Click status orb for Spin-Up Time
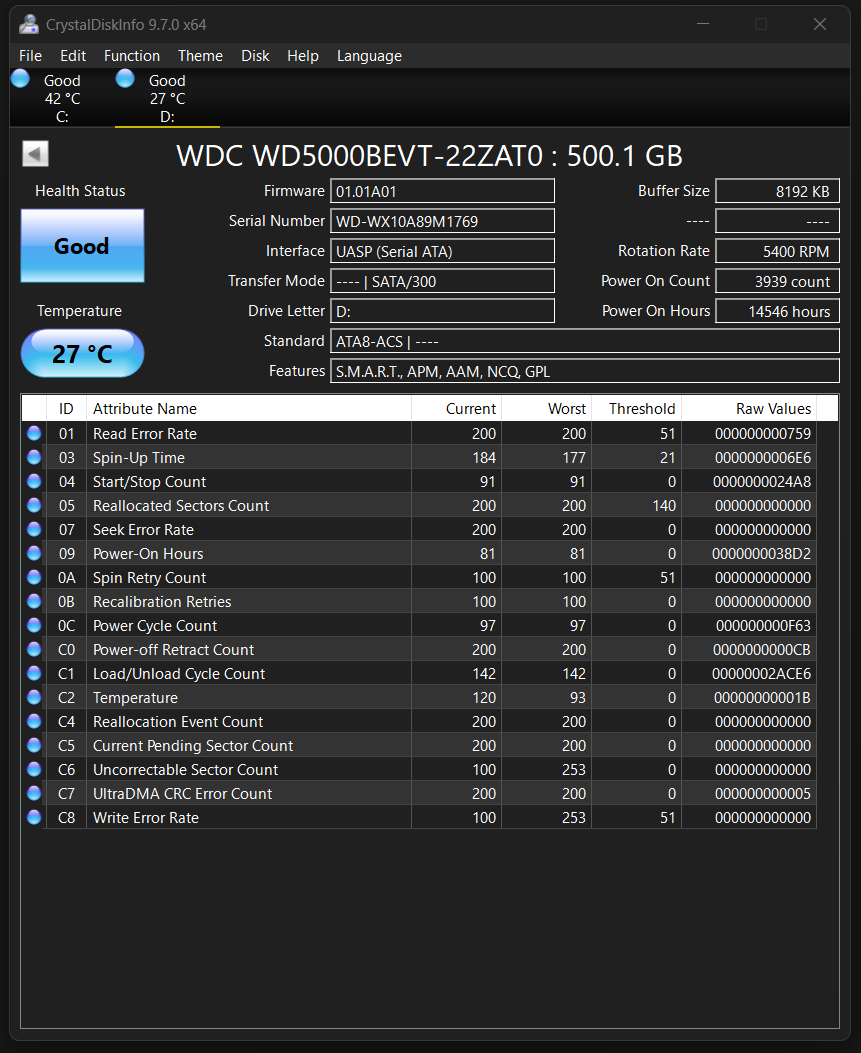The width and height of the screenshot is (861, 1053). (34, 457)
